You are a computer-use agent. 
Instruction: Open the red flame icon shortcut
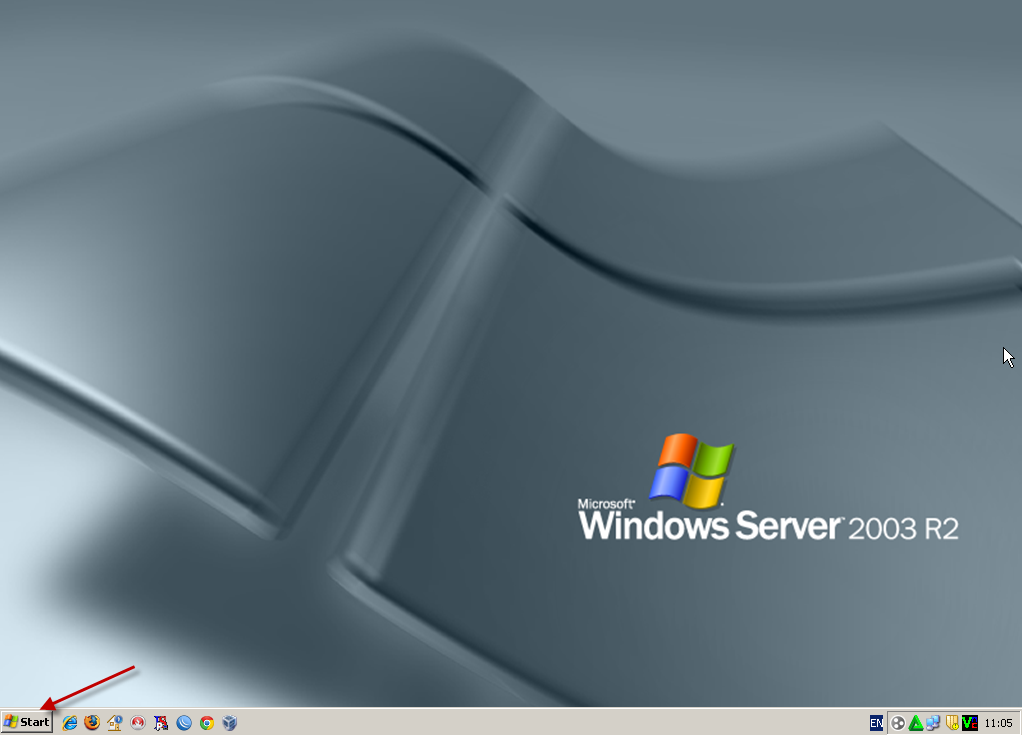[x=138, y=723]
